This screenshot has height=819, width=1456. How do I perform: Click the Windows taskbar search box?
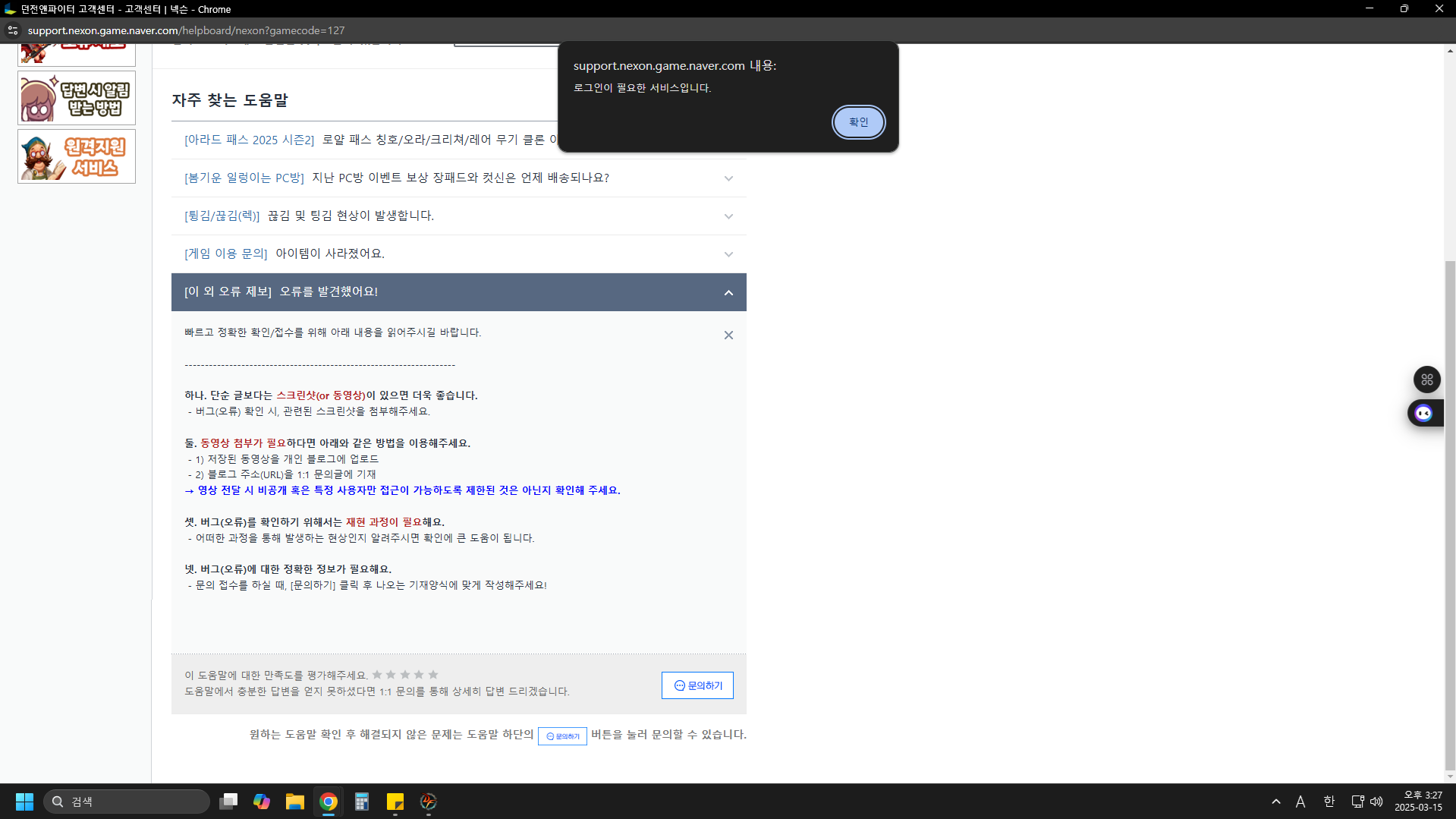127,802
